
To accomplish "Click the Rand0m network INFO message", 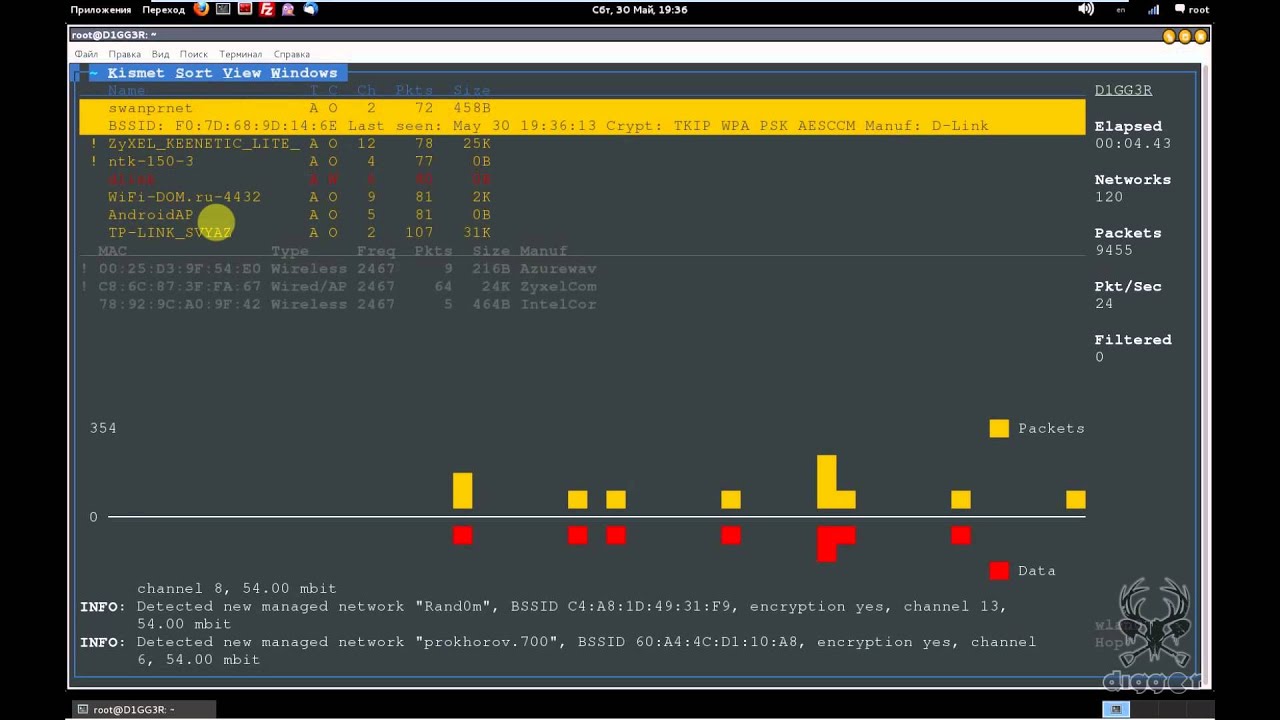I will 544,615.
